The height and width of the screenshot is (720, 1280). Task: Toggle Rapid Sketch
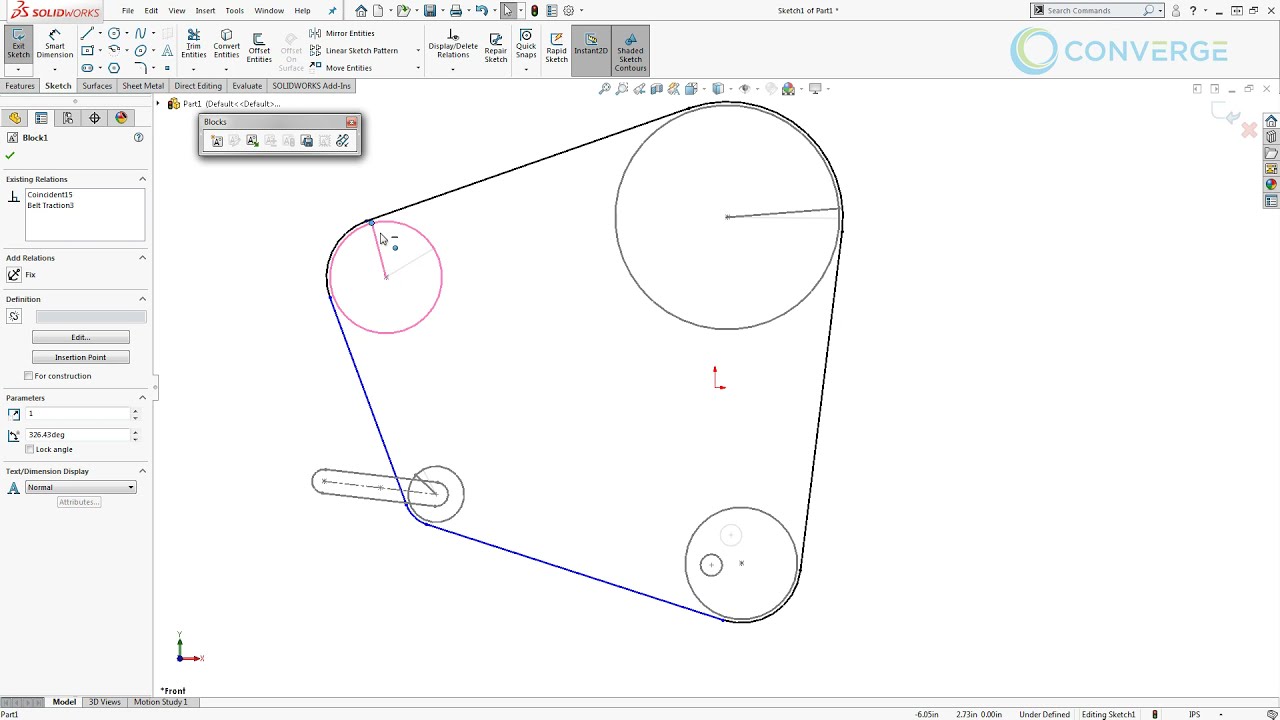[x=556, y=46]
